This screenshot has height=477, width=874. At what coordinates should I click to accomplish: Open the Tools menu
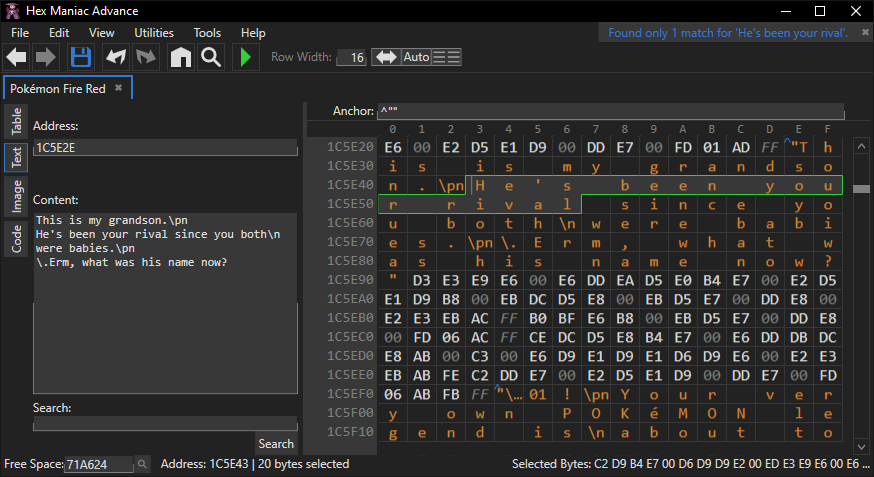(x=207, y=32)
